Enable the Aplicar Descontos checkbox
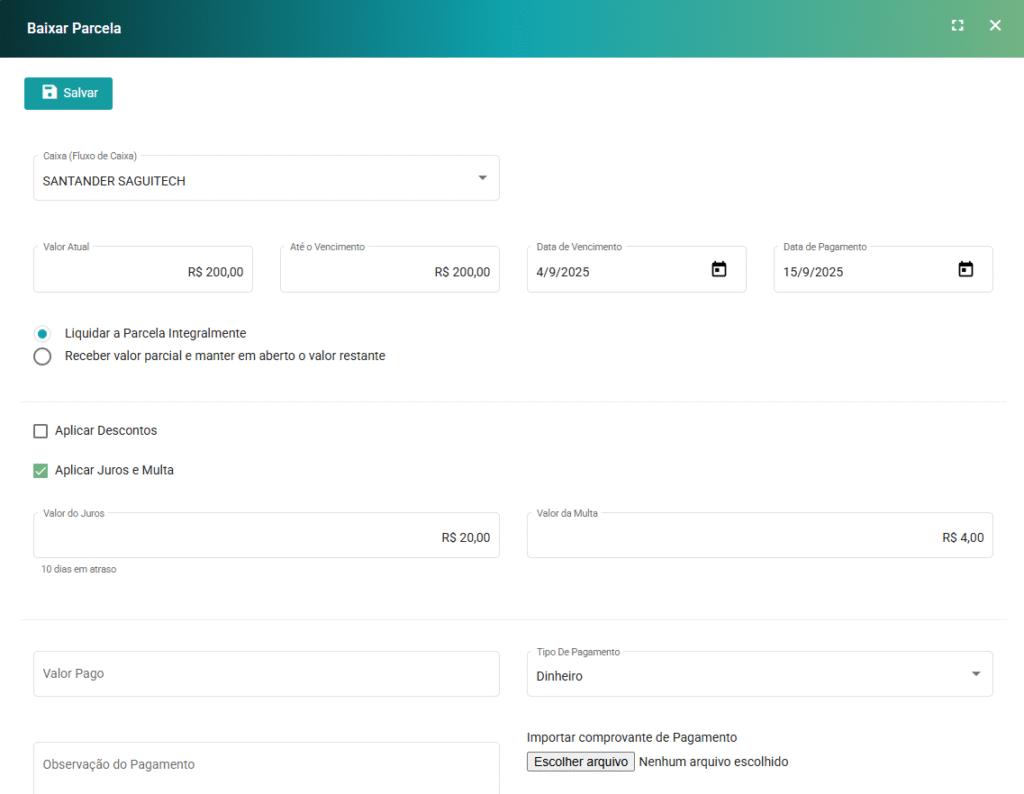Screen dimensions: 1024x794 click(x=41, y=431)
